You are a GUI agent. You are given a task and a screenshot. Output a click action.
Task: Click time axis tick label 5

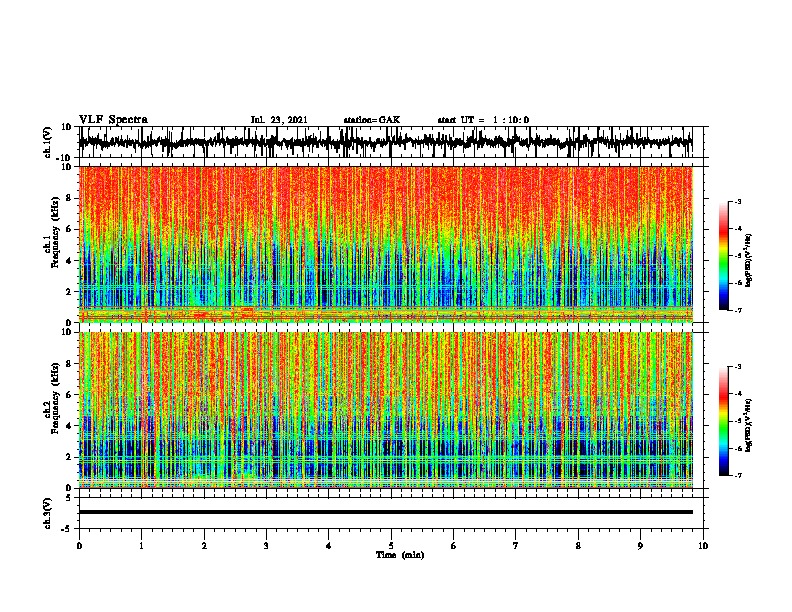[x=391, y=546]
